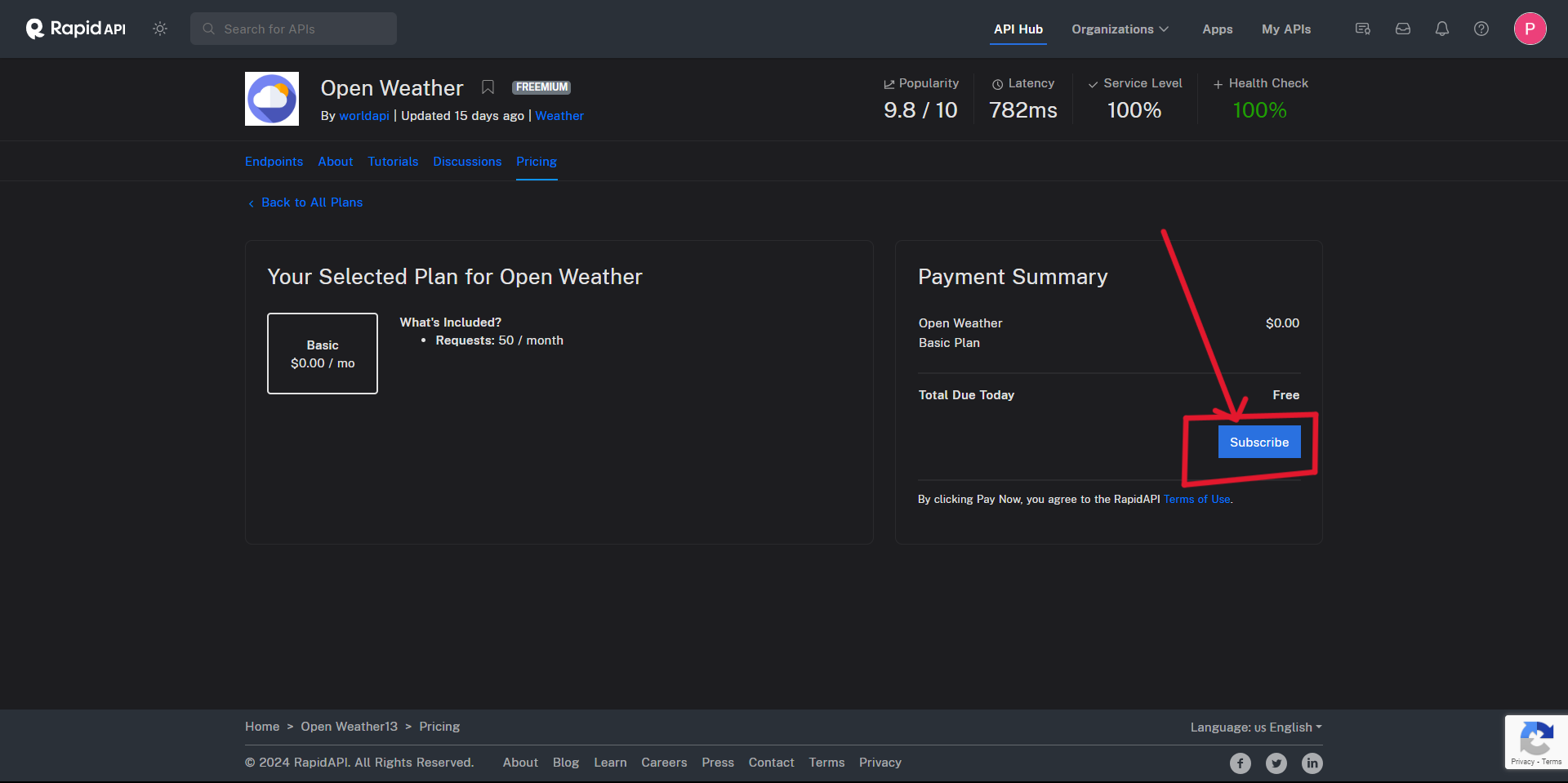Click the $0.00 price in Payment Summary

pos(1282,323)
